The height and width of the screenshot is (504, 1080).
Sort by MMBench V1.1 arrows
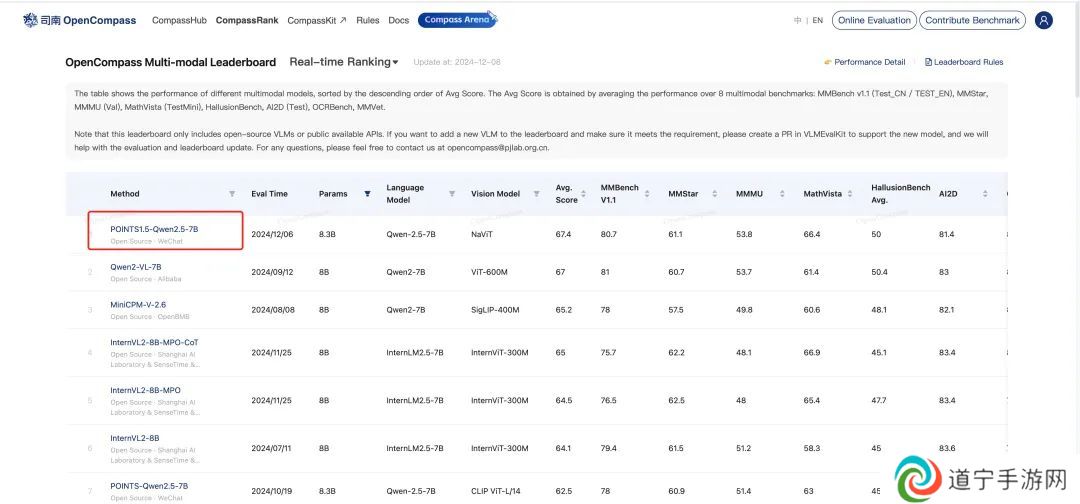click(x=647, y=194)
